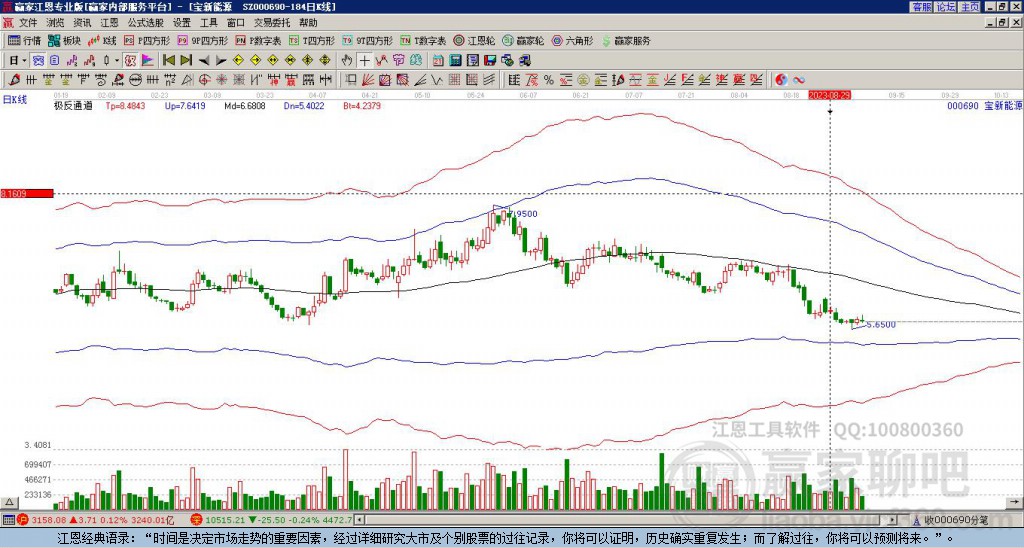The height and width of the screenshot is (548, 1024).
Task: Open the 浏览 menu
Action: (x=56, y=23)
